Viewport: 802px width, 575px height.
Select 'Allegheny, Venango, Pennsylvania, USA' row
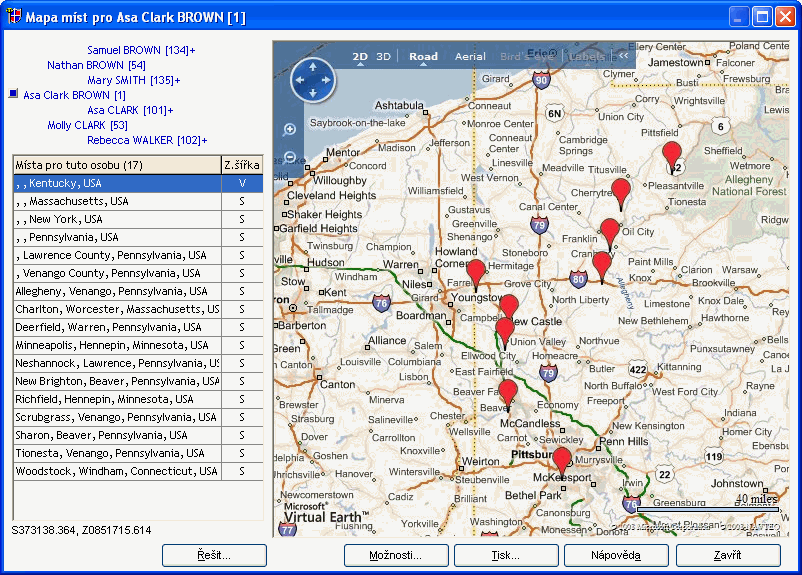[x=138, y=291]
